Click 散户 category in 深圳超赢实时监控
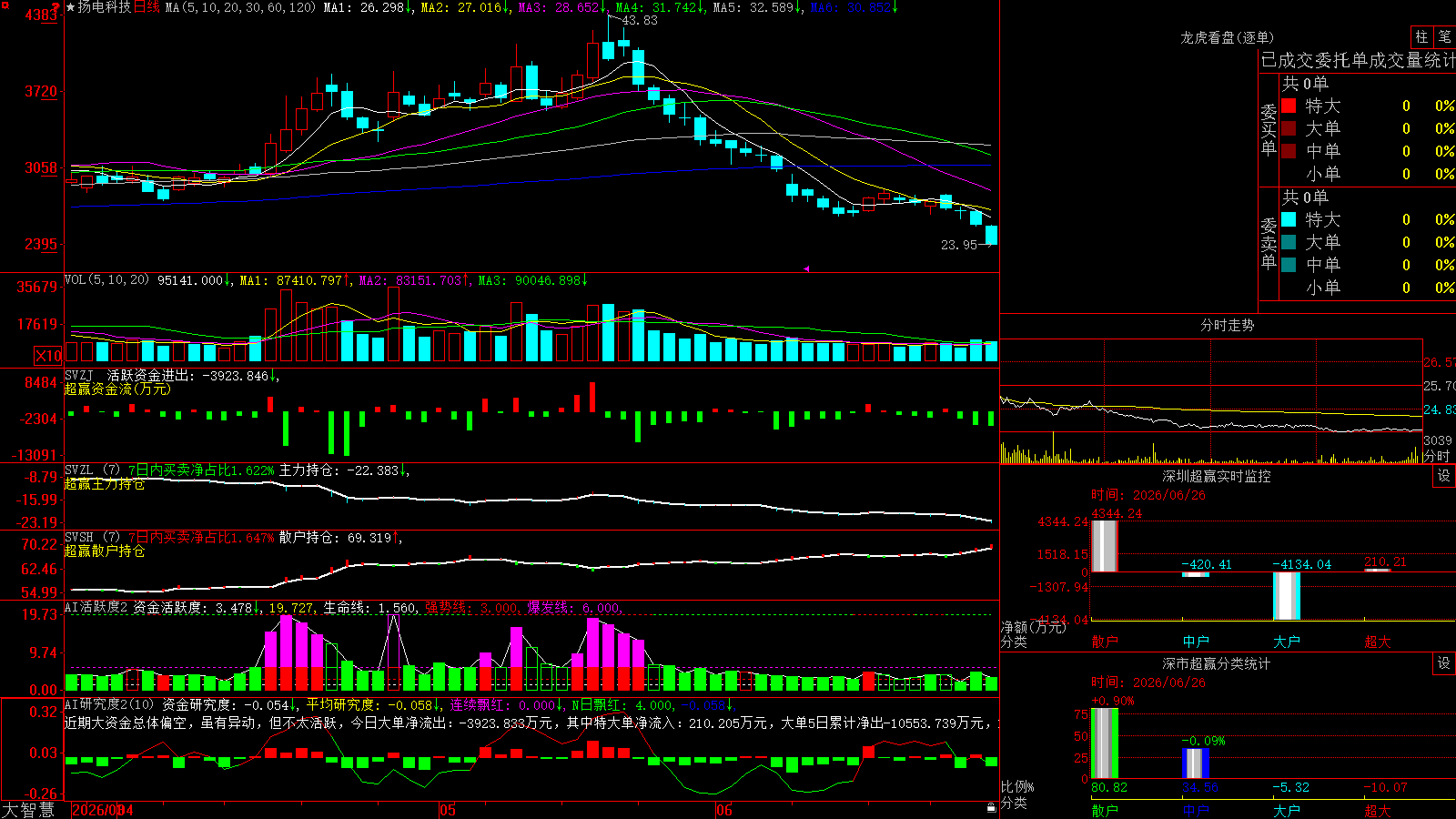 (x=1105, y=642)
